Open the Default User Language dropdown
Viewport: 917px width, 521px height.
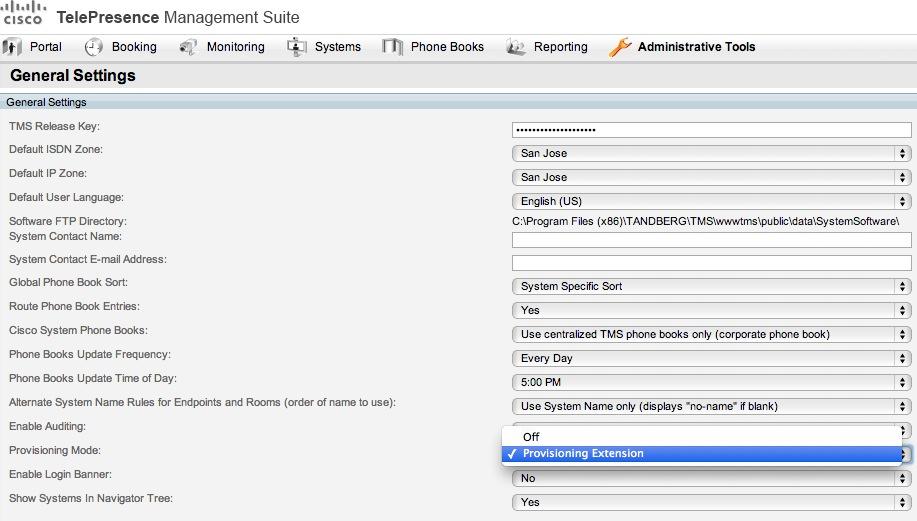click(x=711, y=201)
